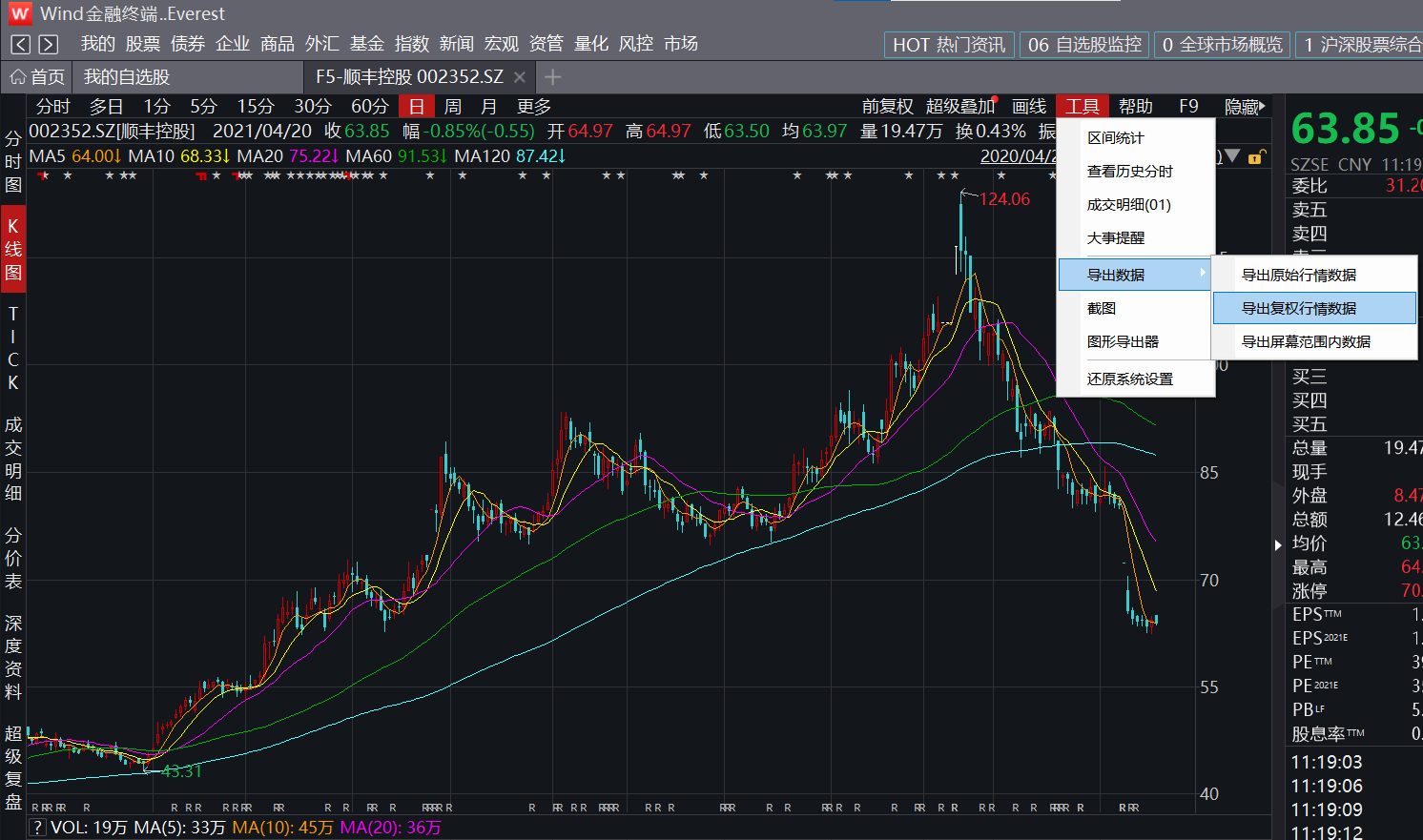Switch chart period to 60分
Screen dimensions: 1423x840
click(370, 107)
